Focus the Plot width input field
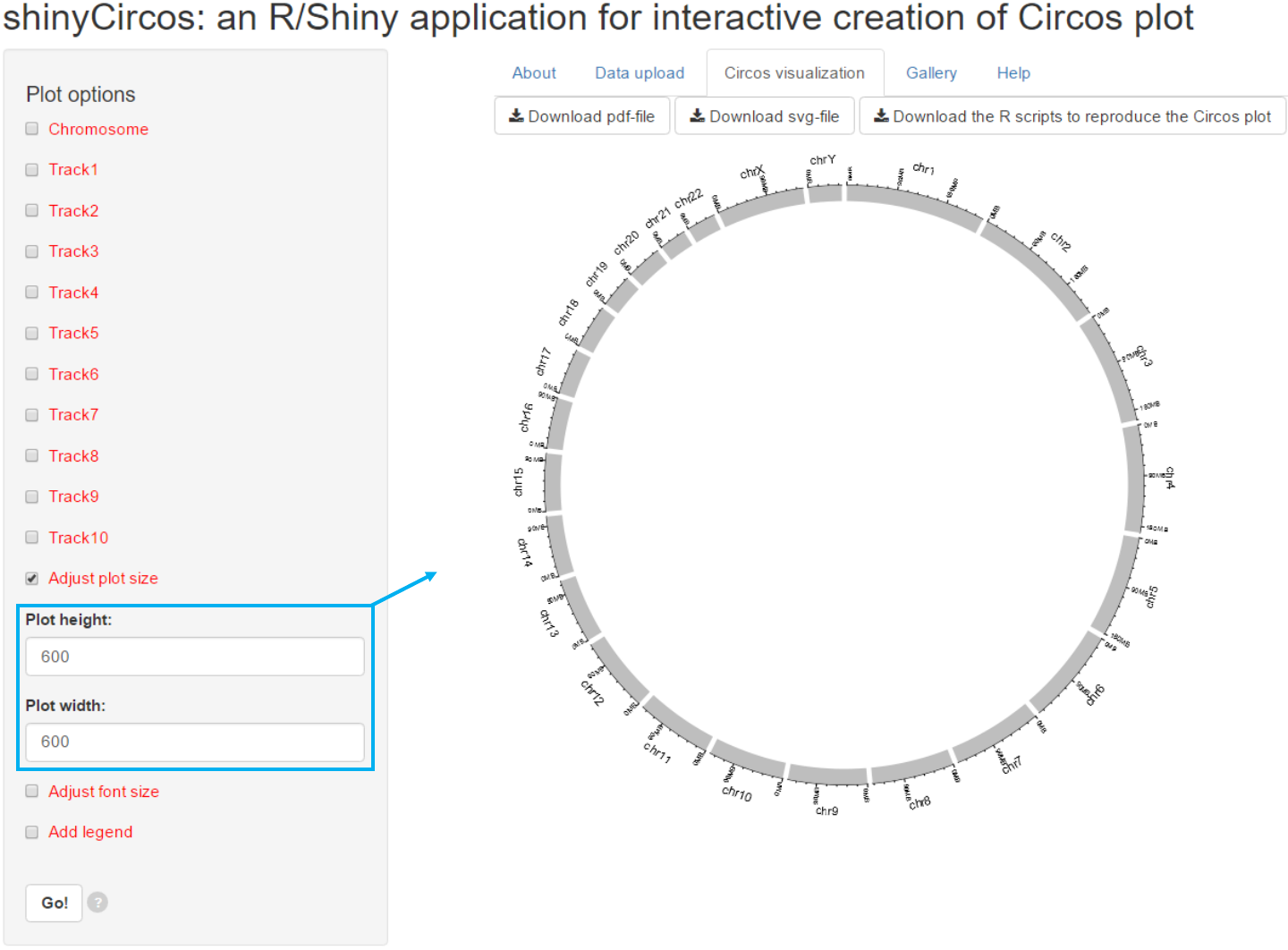This screenshot has height=950, width=1288. 195,742
